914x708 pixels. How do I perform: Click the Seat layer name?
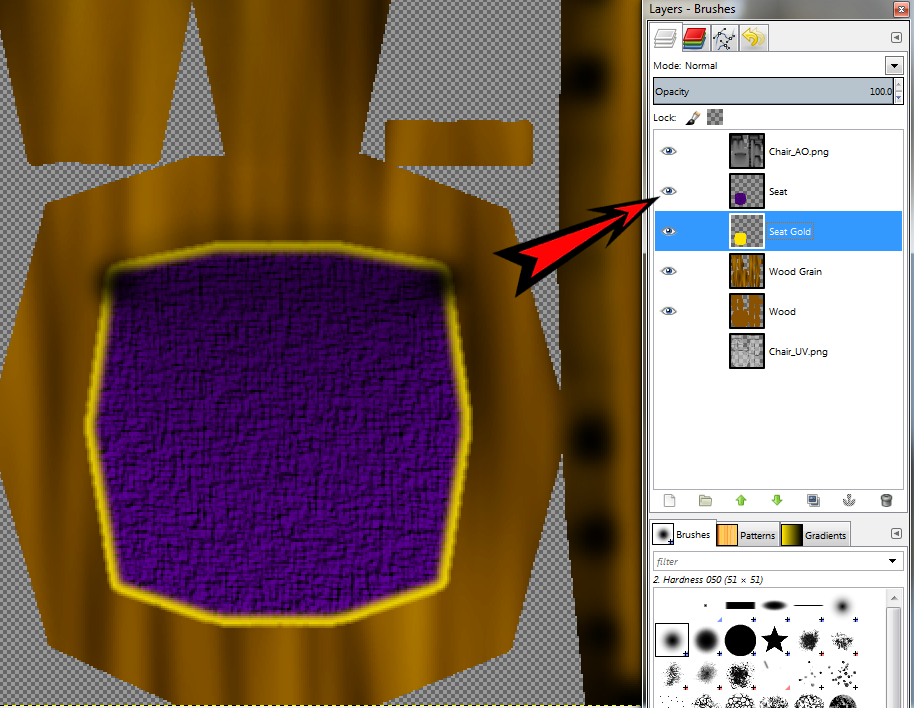click(778, 192)
